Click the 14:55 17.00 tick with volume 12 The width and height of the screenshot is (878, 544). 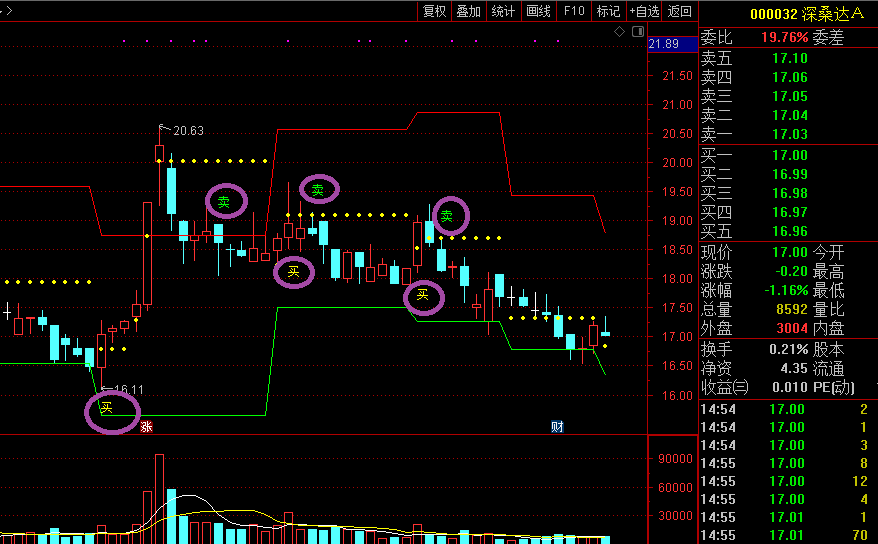(784, 481)
